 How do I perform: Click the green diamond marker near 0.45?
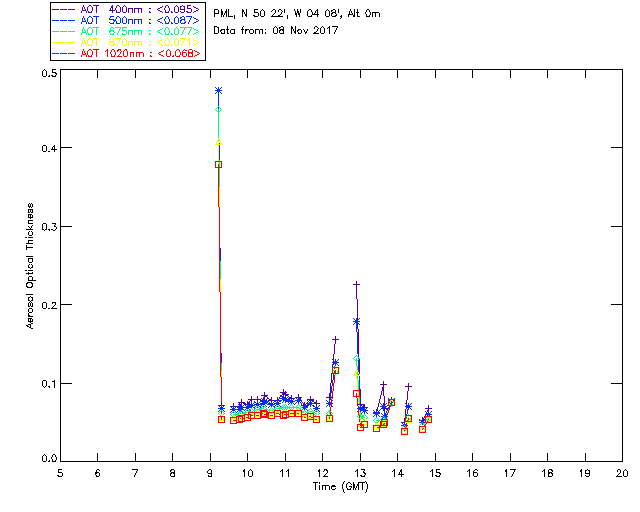[218, 109]
